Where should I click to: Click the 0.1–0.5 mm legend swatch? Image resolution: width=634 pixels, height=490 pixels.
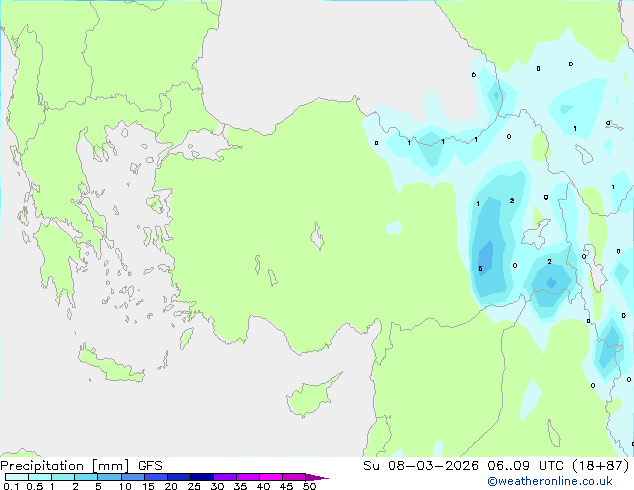point(17,477)
